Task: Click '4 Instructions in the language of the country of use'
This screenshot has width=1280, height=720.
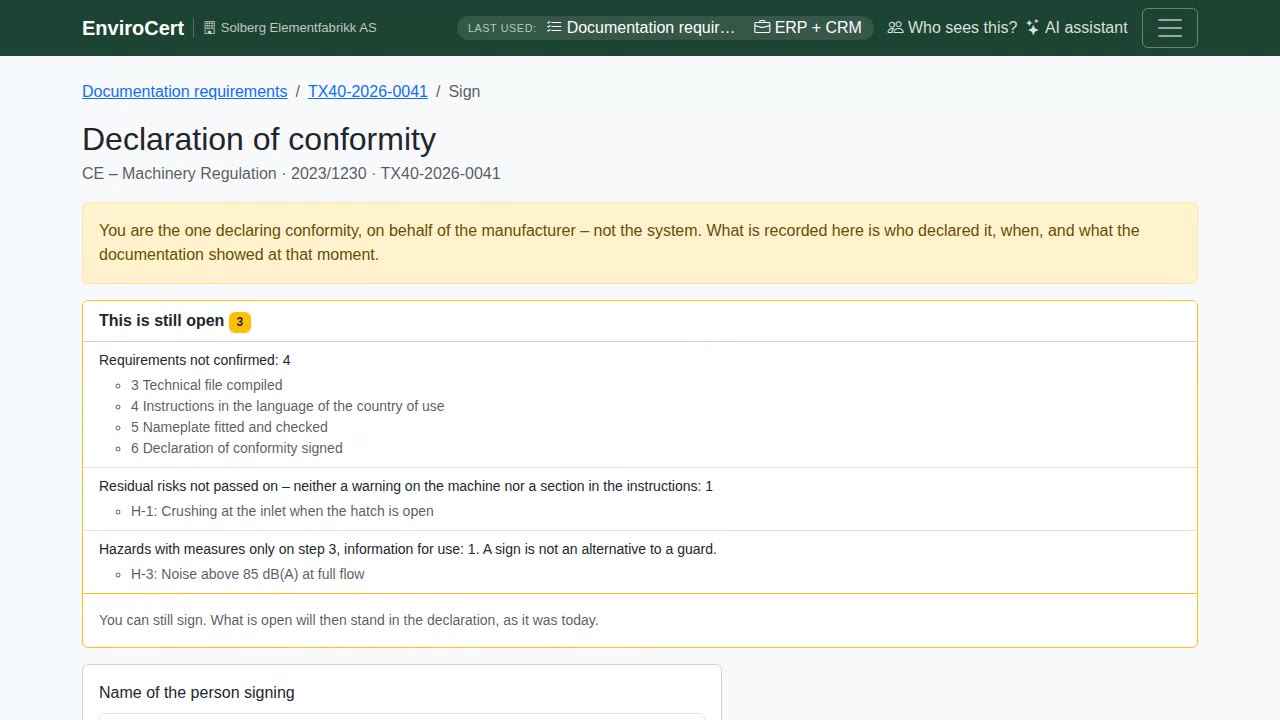Action: (x=288, y=406)
